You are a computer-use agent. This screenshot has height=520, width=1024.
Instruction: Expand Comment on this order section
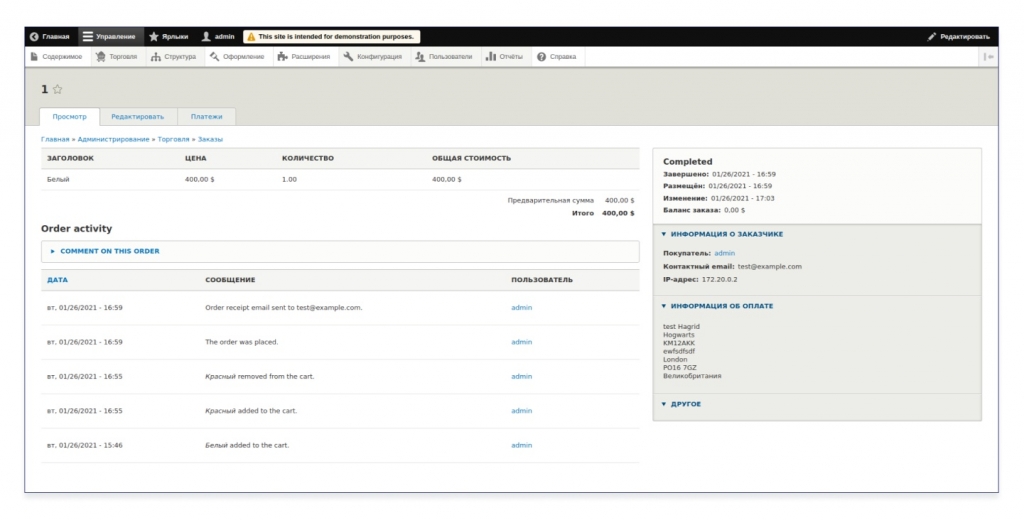click(x=110, y=251)
